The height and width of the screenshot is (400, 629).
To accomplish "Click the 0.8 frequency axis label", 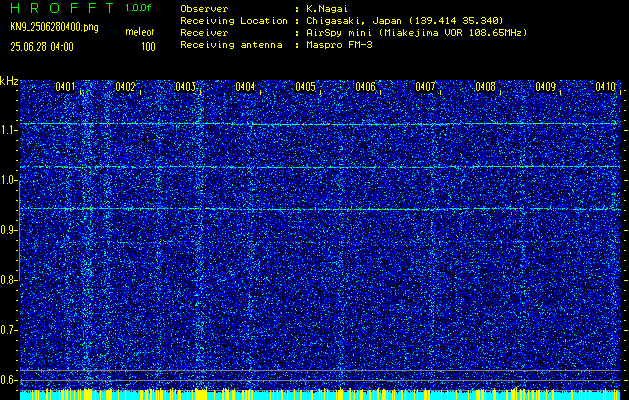I will (7, 280).
